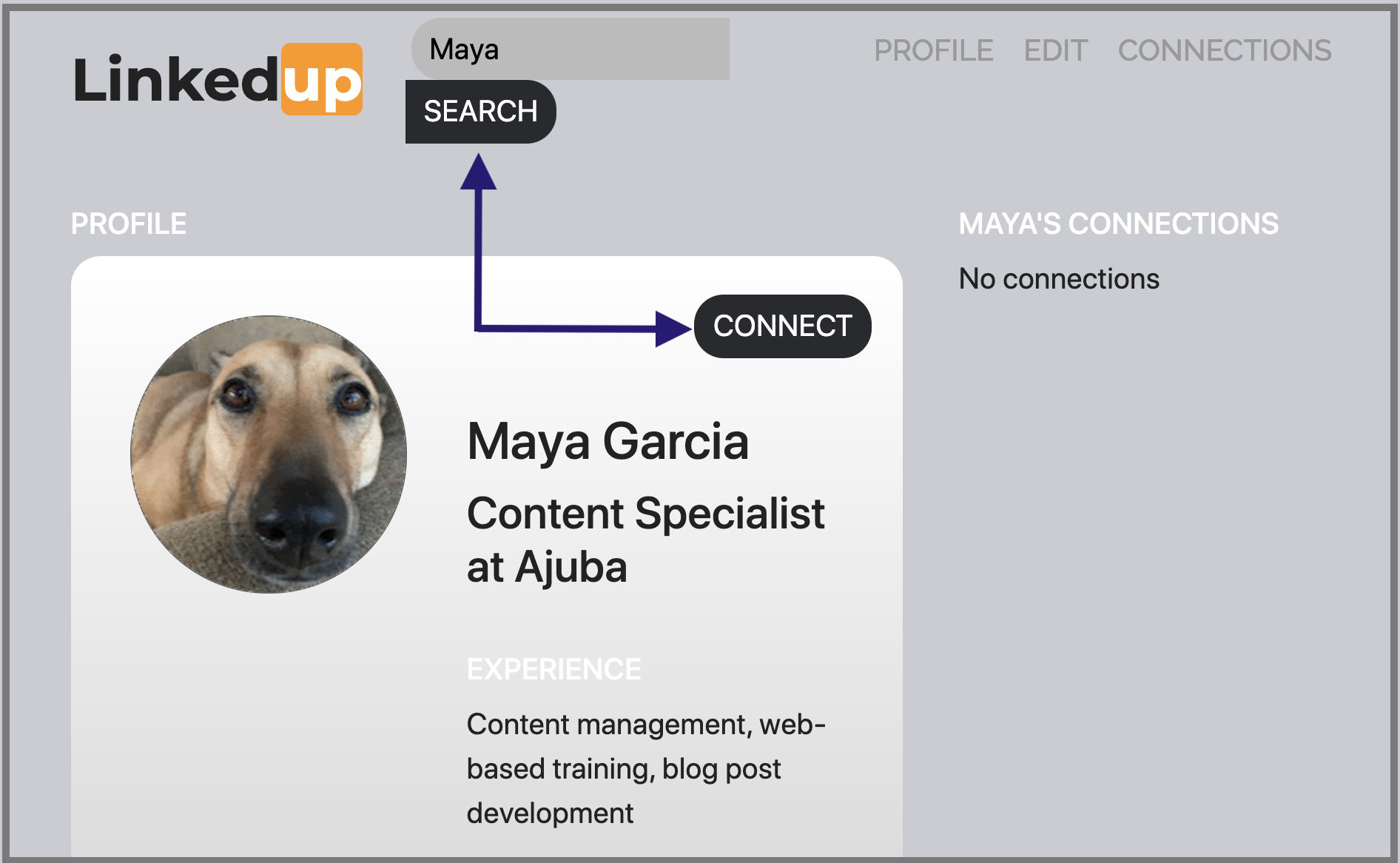Image resolution: width=1400 pixels, height=863 pixels.
Task: Open the CONNECTIONS navigation item
Action: [1225, 50]
